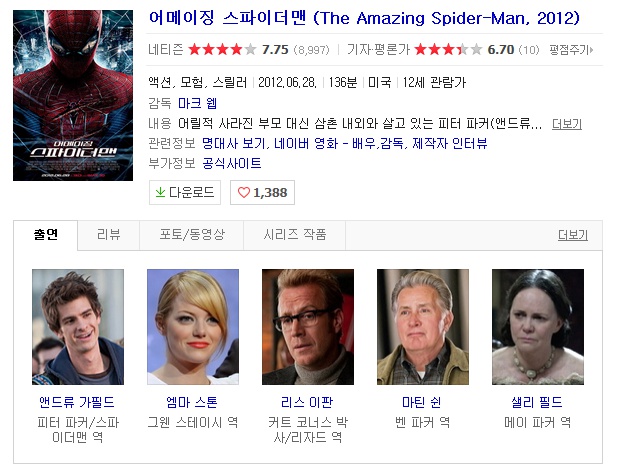Open the Amazing Spider-Man movie poster
Image resolution: width=623 pixels, height=473 pixels.
73,95
